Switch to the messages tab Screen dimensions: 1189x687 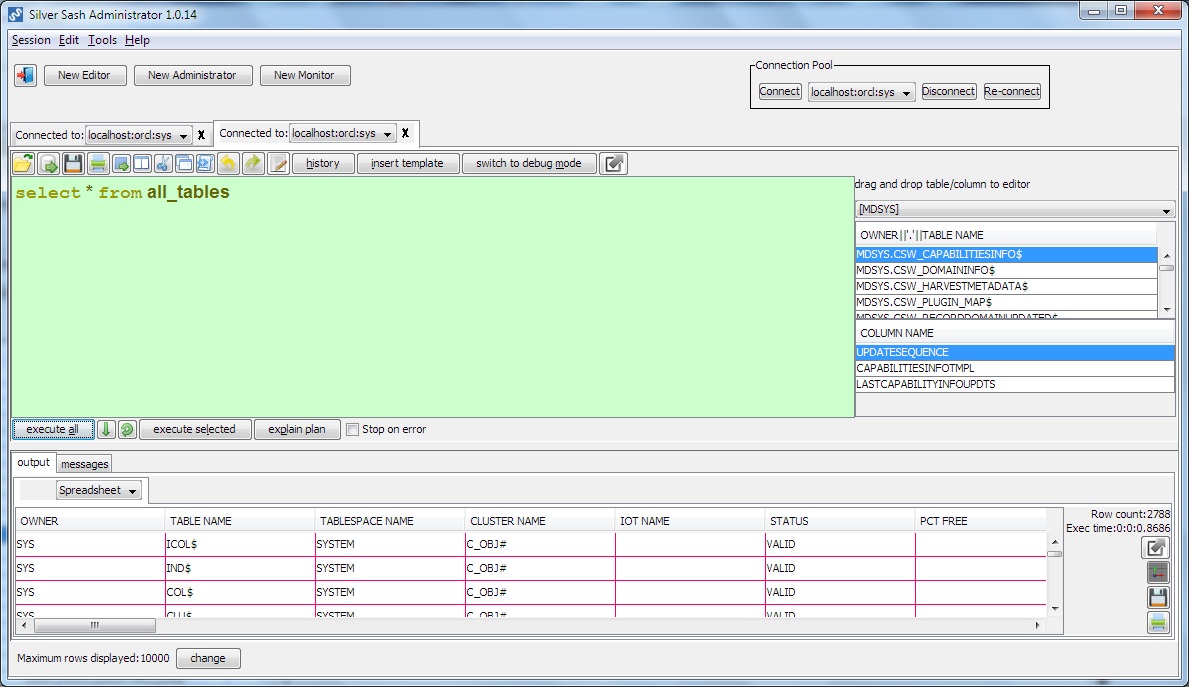[x=84, y=464]
